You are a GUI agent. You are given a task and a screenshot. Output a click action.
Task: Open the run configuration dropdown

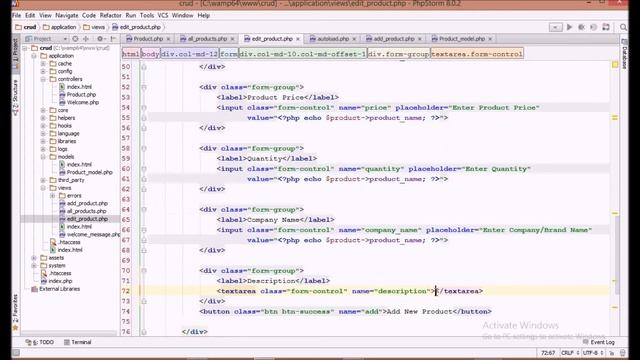click(556, 27)
